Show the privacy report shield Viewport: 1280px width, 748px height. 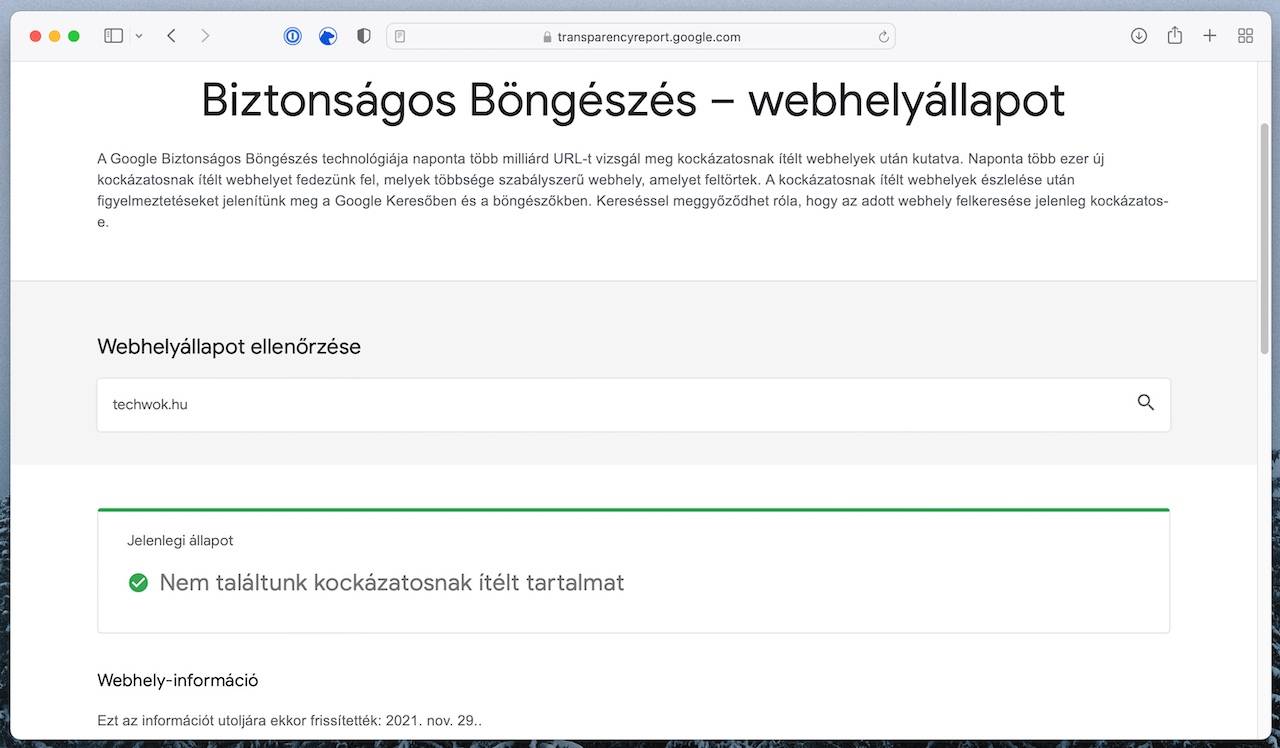(364, 36)
